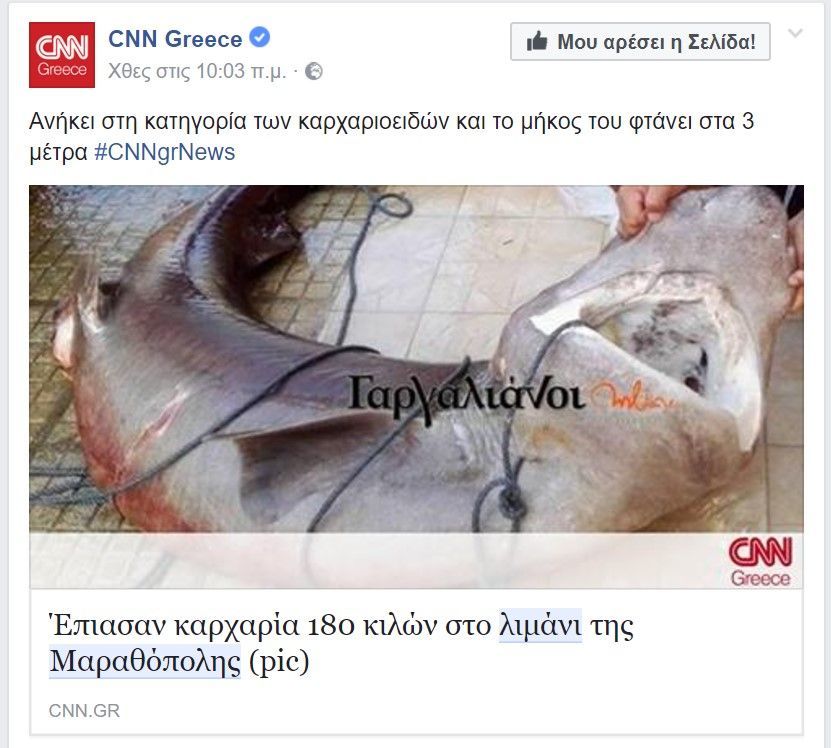Click the post caption text about καρχαριοειδών
Image resolution: width=831 pixels, height=748 pixels.
392,137
